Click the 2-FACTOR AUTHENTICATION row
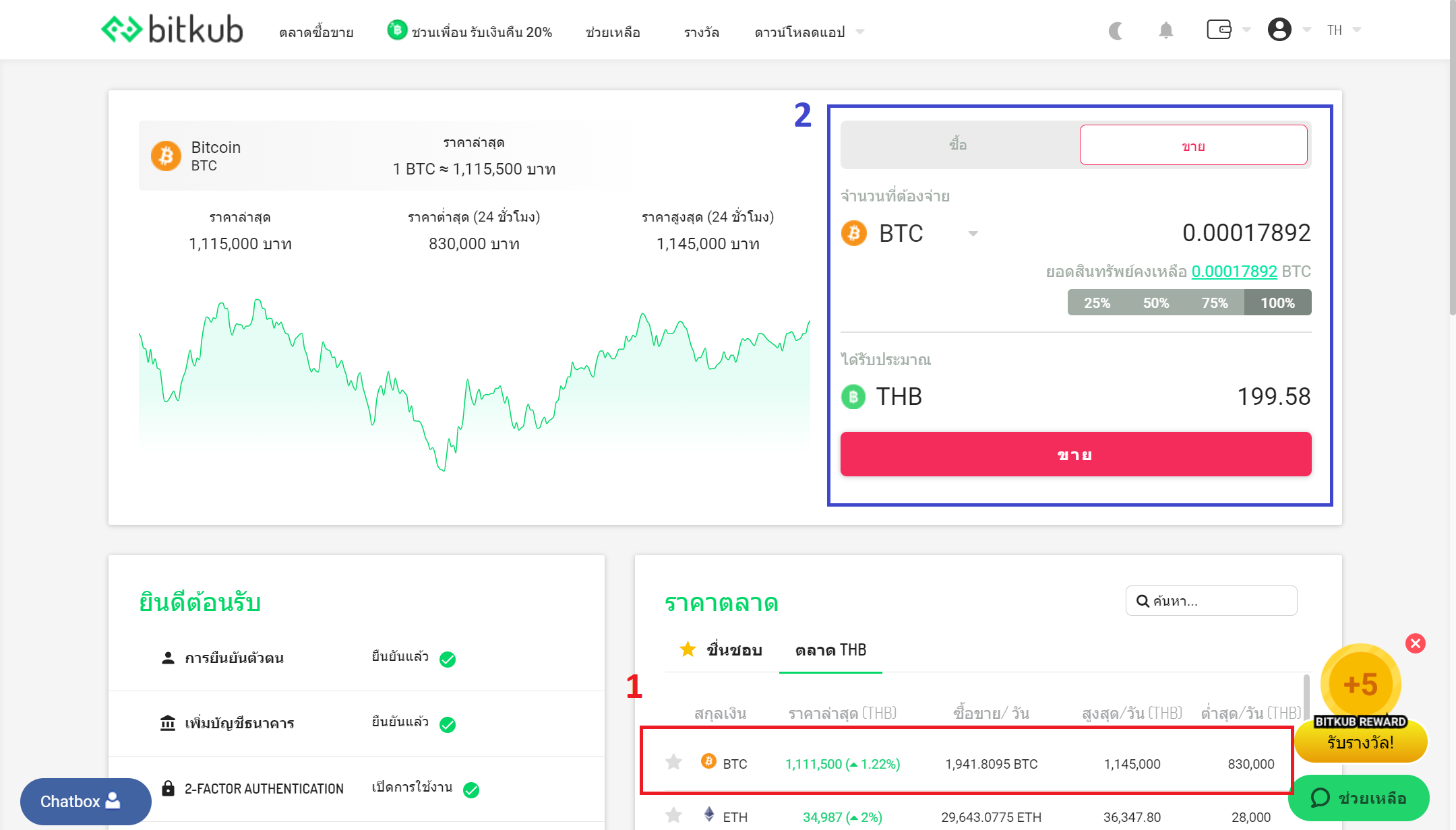 pyautogui.click(x=357, y=789)
